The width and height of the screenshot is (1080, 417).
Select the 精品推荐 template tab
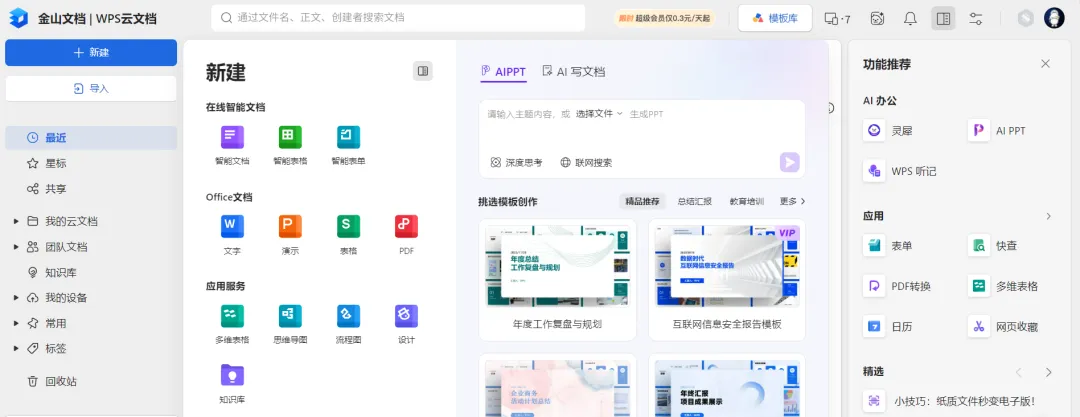642,201
